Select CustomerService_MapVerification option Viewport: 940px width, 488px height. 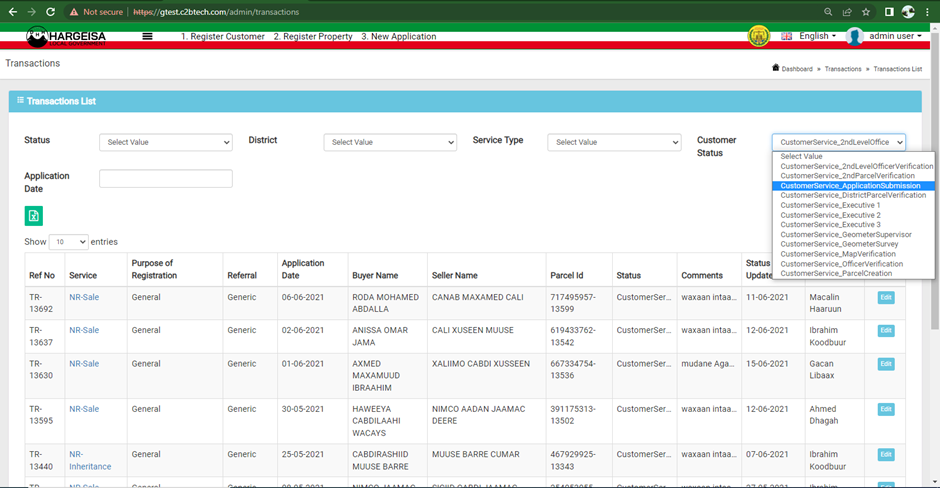[x=854, y=254]
